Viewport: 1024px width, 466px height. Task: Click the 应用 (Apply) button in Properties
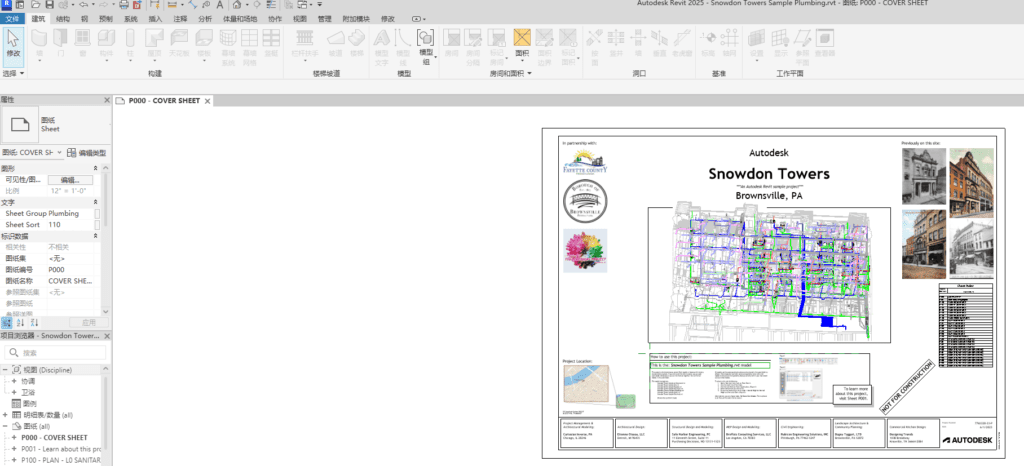pos(88,322)
